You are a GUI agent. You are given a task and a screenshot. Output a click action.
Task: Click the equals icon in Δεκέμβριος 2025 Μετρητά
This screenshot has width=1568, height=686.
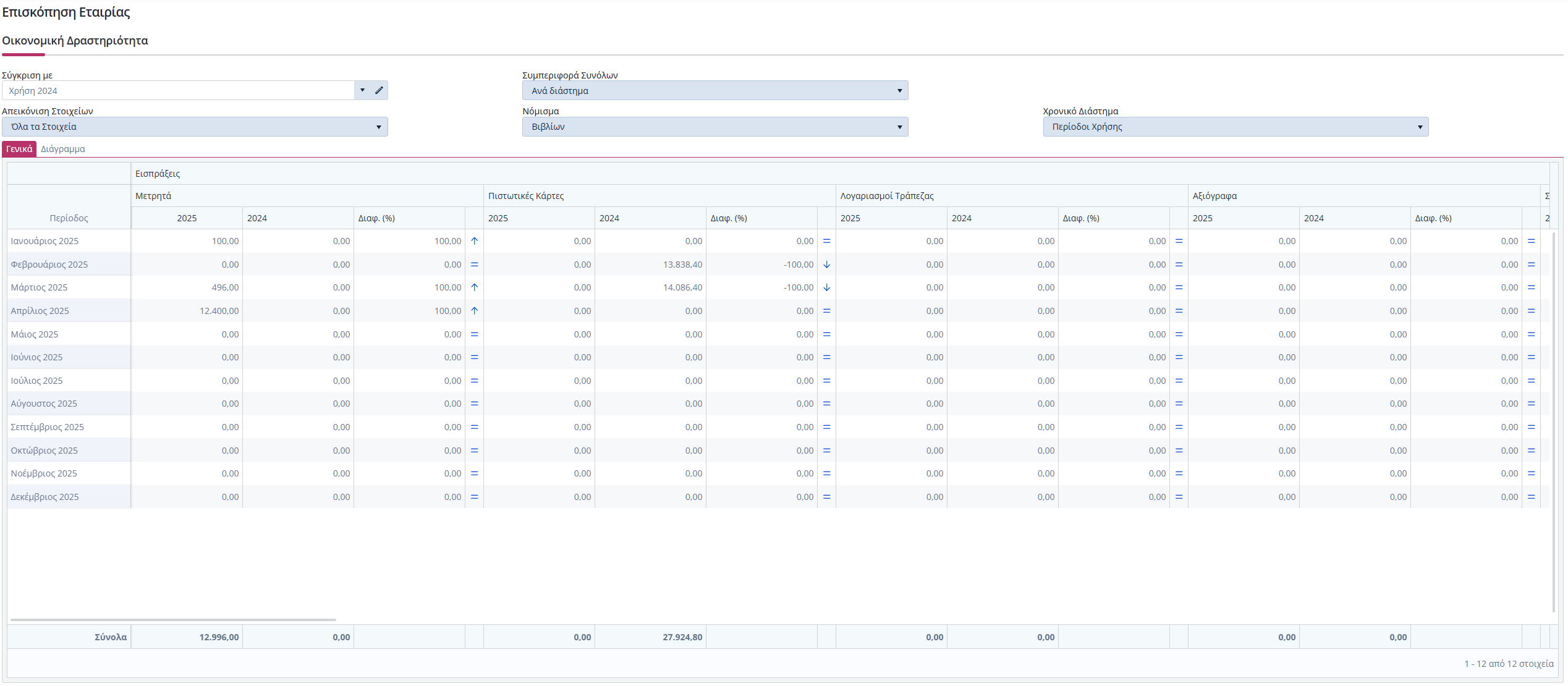474,497
